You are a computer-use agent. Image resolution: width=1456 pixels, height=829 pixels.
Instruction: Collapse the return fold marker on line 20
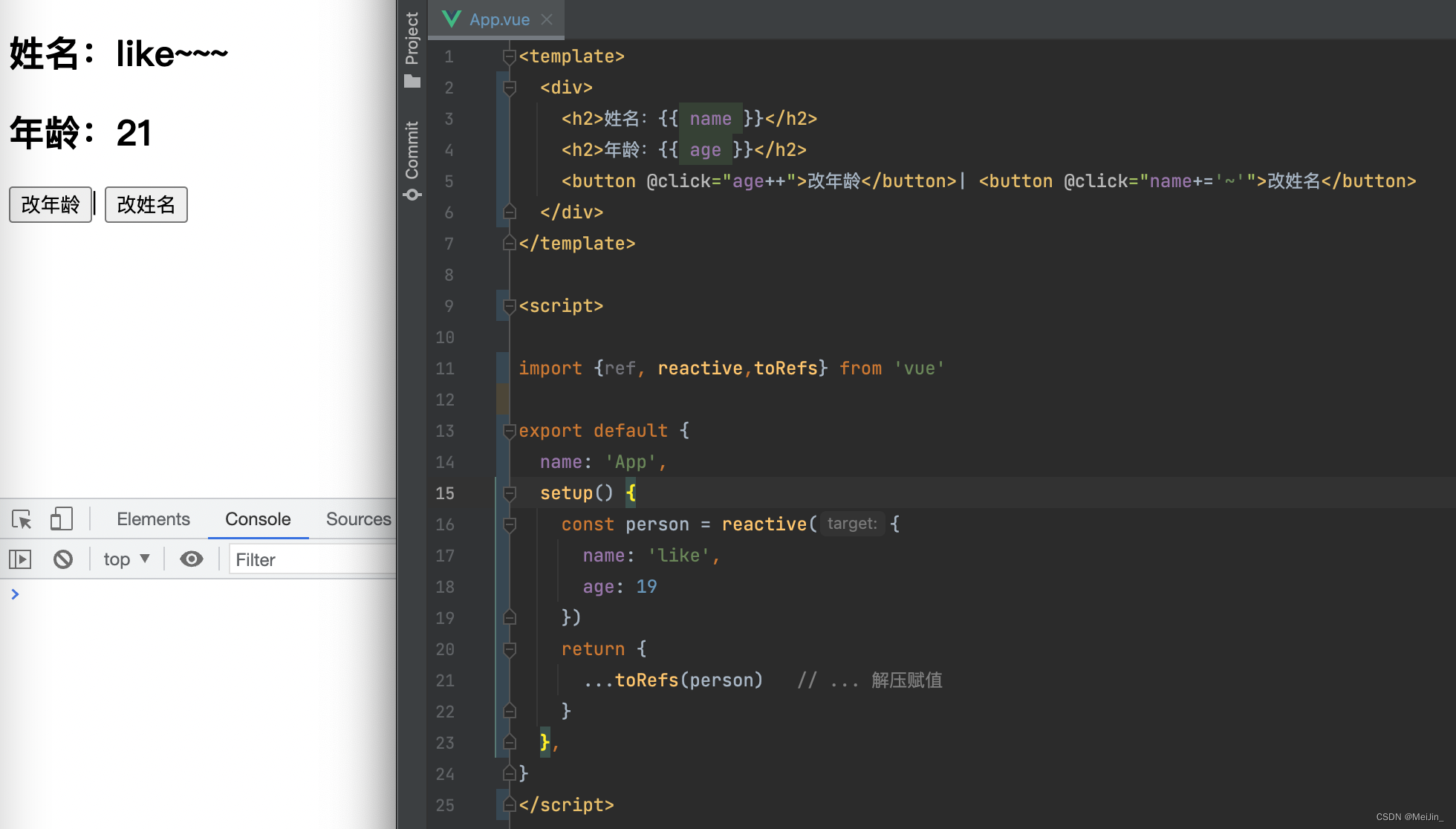[x=510, y=649]
